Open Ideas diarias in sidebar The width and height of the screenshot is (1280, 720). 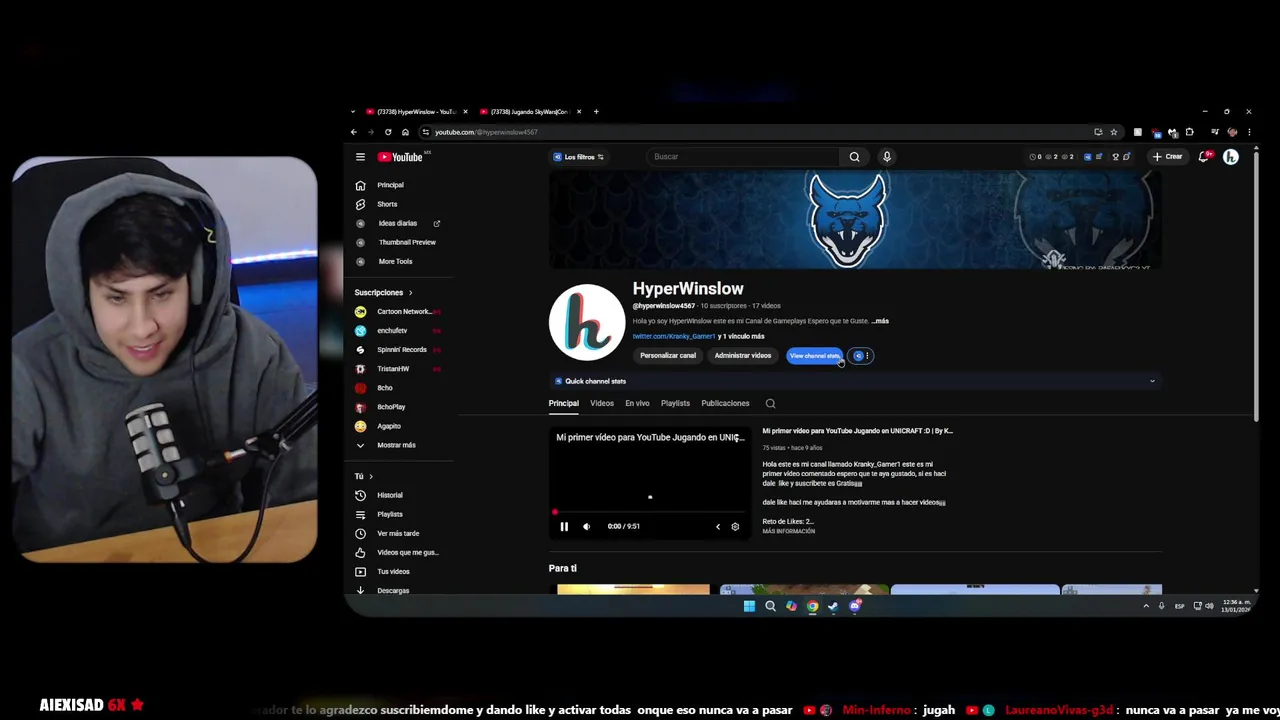397,223
